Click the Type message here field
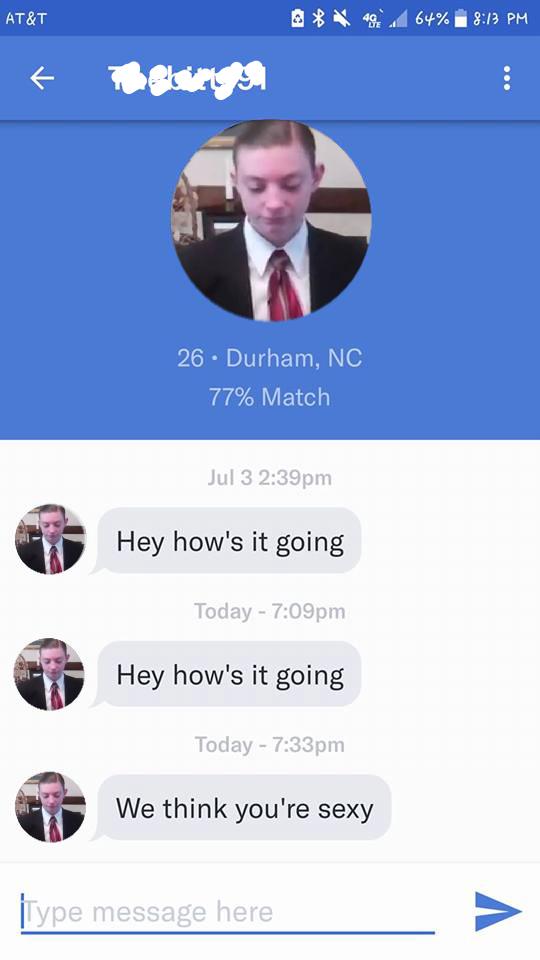 (x=228, y=912)
